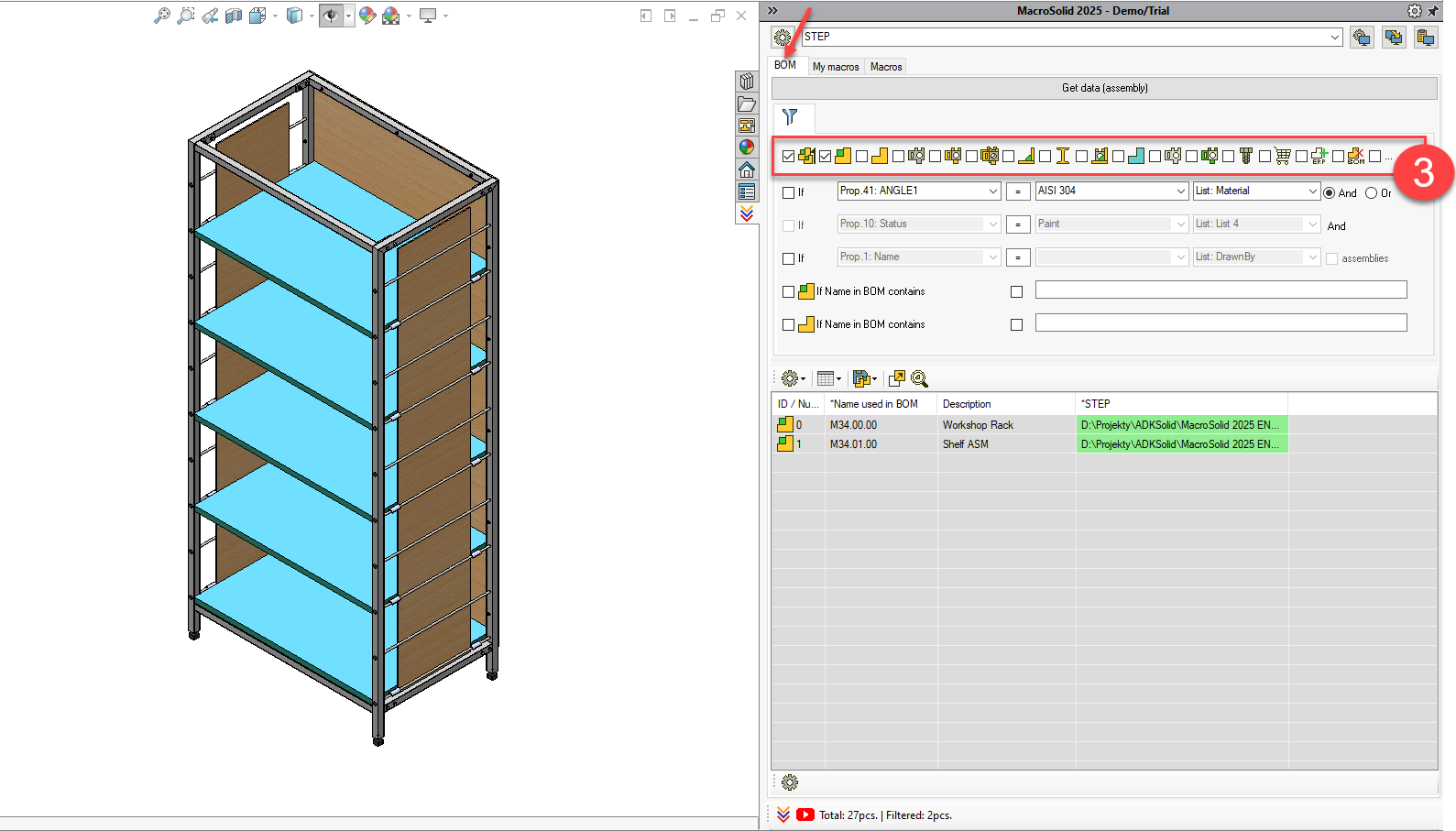The height and width of the screenshot is (831, 1456).
Task: Check the If box for Prop.1 Name
Action: (789, 259)
